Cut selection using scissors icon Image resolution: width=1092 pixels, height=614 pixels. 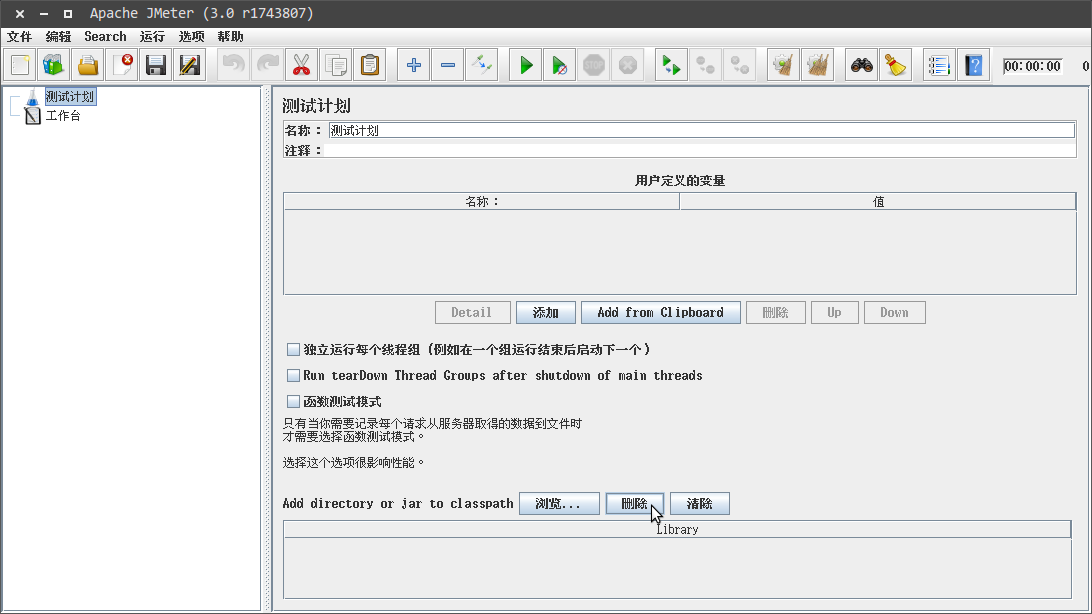click(301, 65)
